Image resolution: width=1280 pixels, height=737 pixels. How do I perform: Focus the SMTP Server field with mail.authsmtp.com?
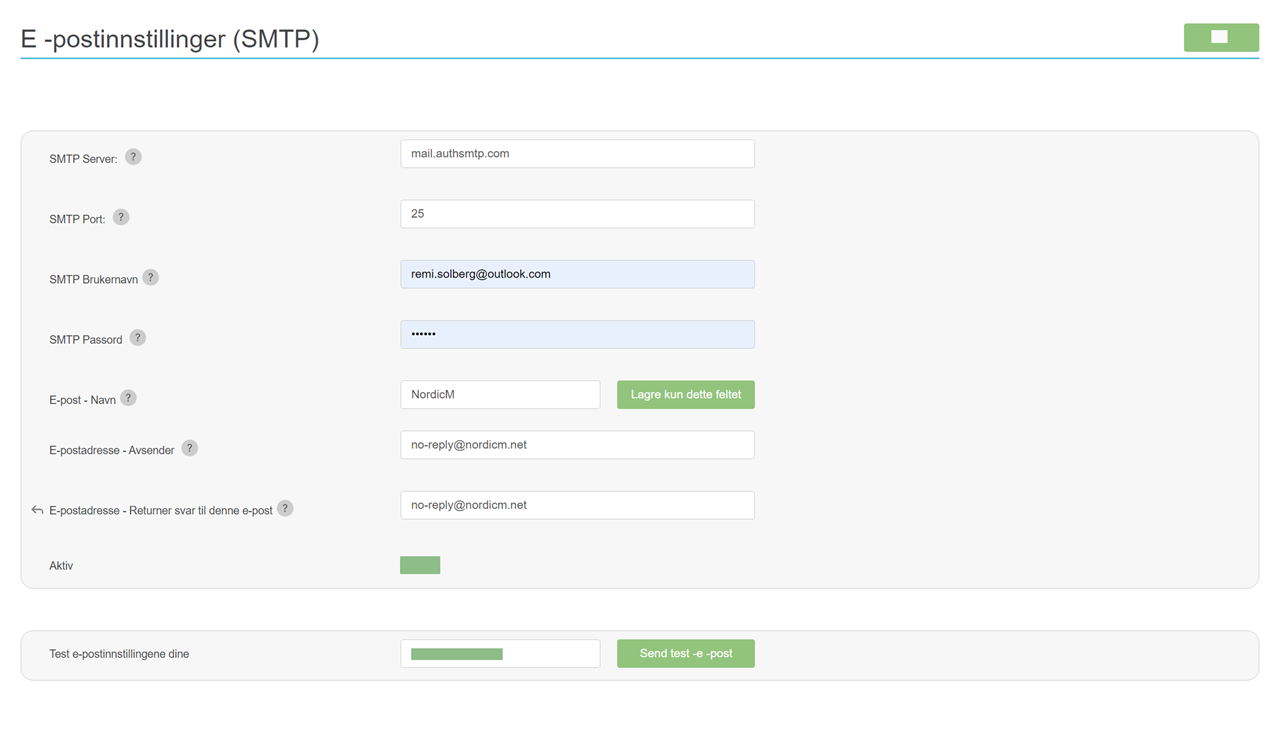pyautogui.click(x=577, y=154)
